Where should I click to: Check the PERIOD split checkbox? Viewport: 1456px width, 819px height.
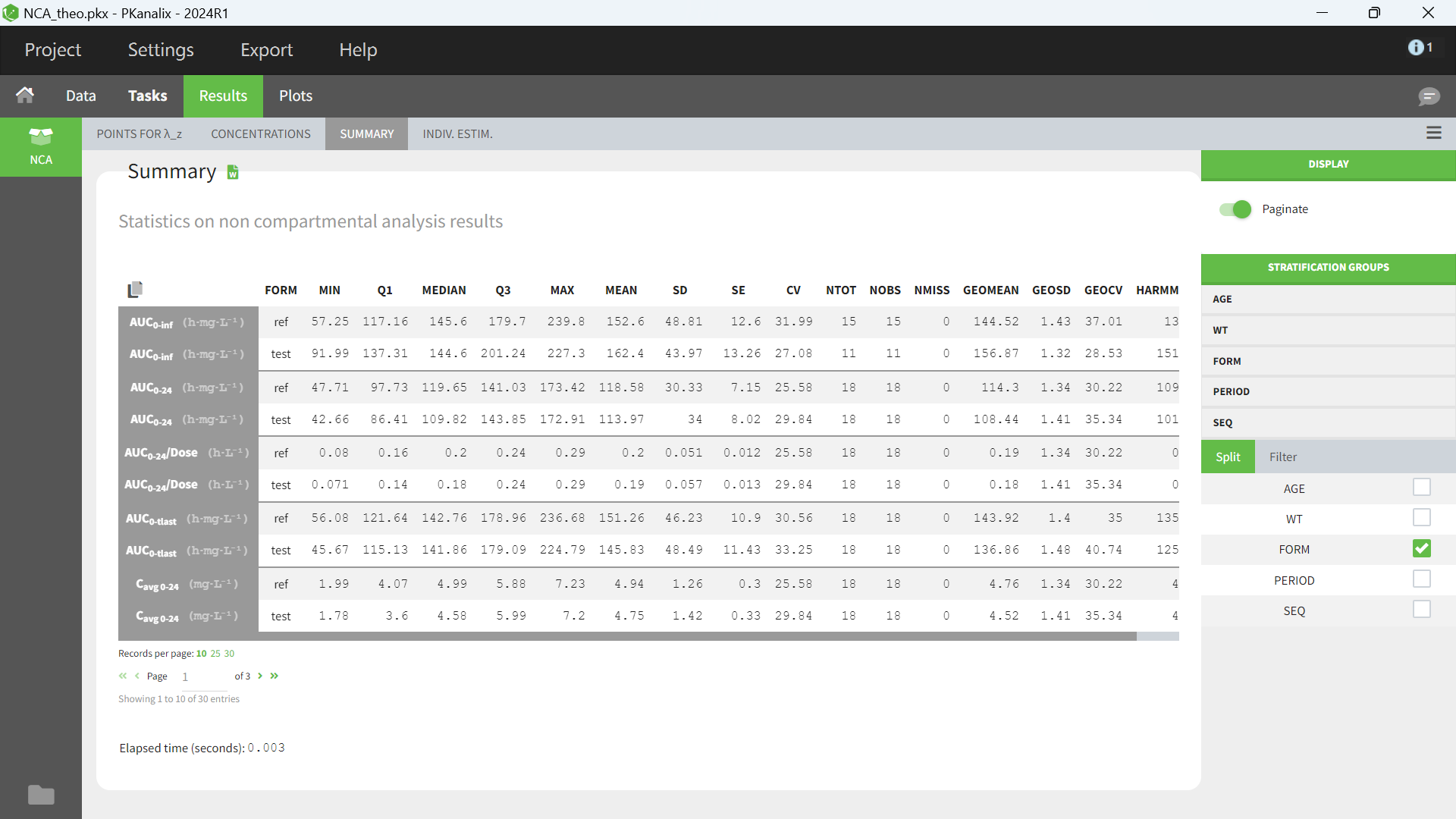tap(1421, 580)
